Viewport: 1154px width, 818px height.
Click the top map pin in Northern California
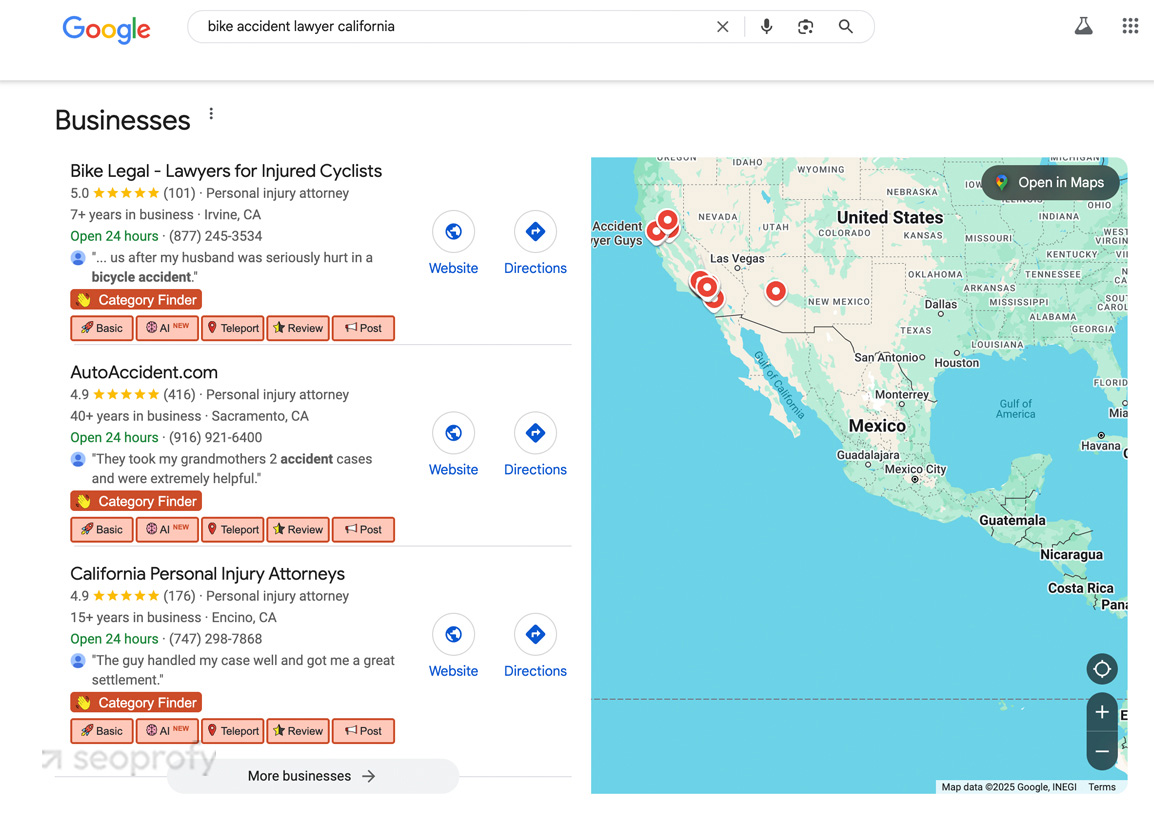(668, 220)
